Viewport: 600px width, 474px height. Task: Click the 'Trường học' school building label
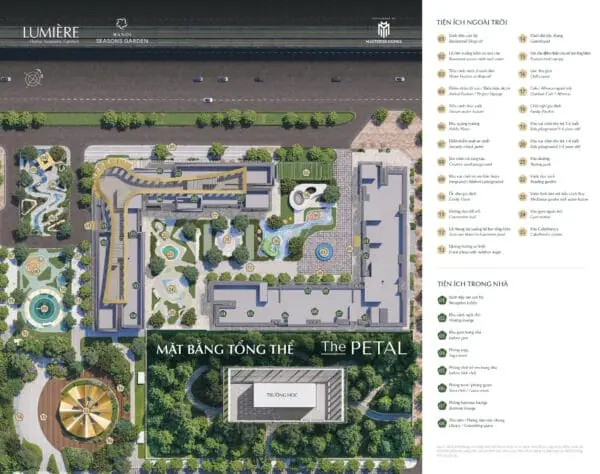click(283, 395)
